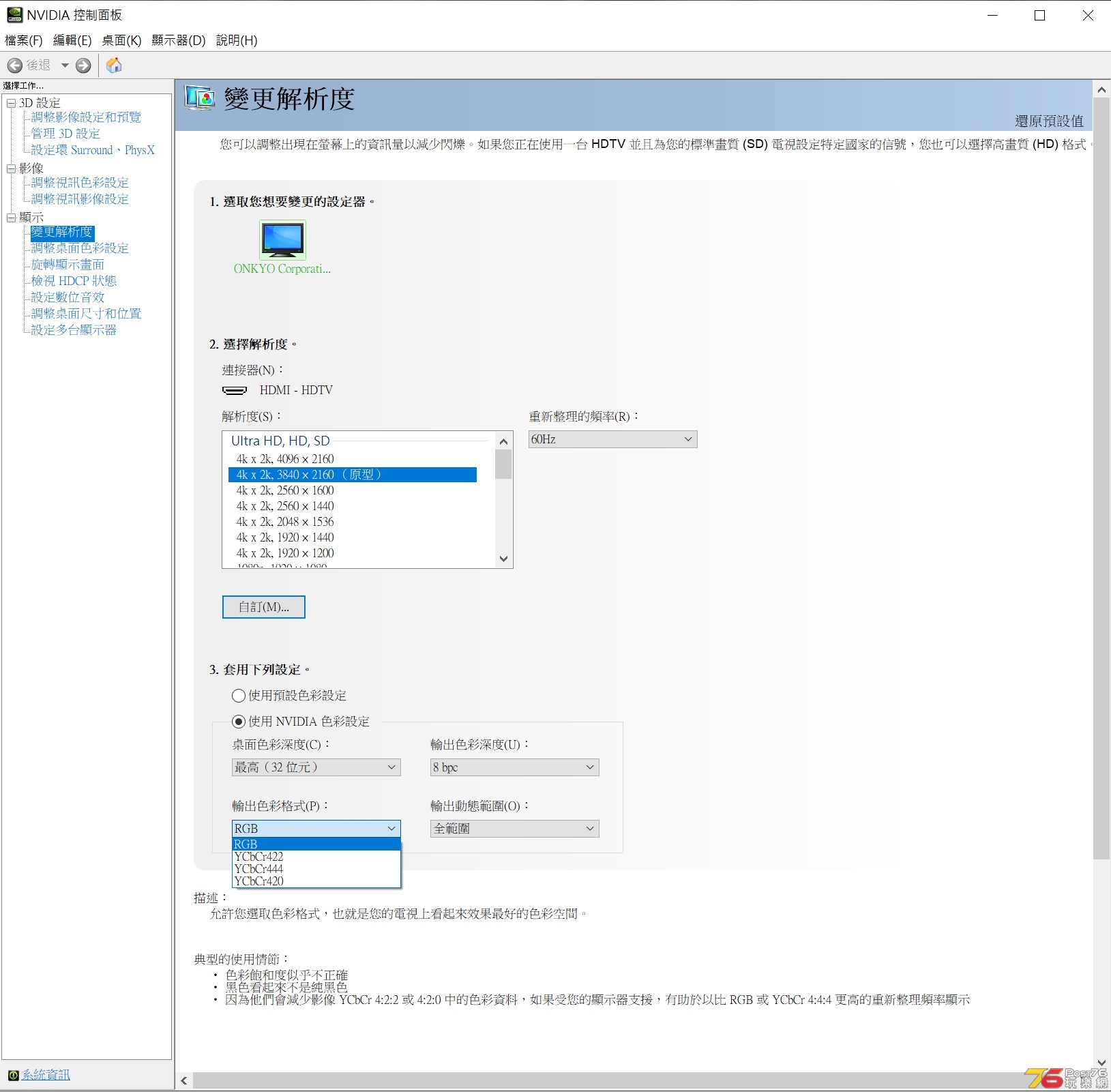Select 使用 NVIDIA 色彩設定 radio button
This screenshot has width=1111, height=1092.
(239, 722)
